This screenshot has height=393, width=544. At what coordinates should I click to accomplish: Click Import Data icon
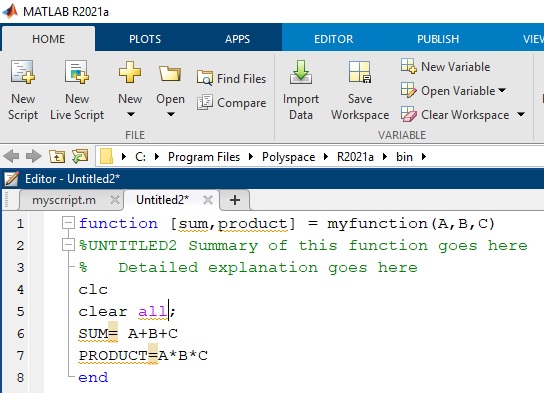coord(301,72)
